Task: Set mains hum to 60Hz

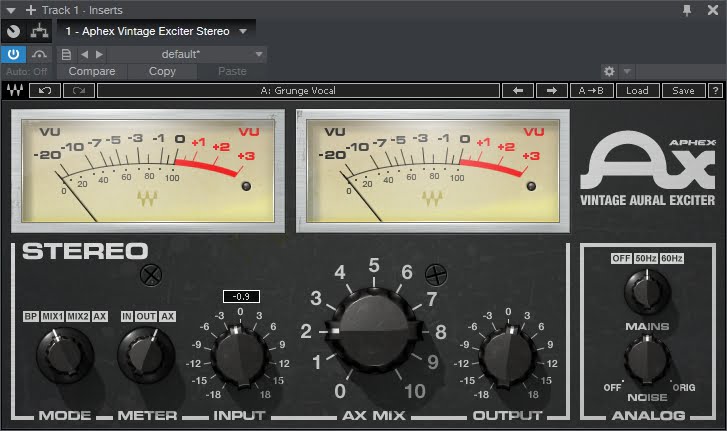Action: [x=670, y=259]
